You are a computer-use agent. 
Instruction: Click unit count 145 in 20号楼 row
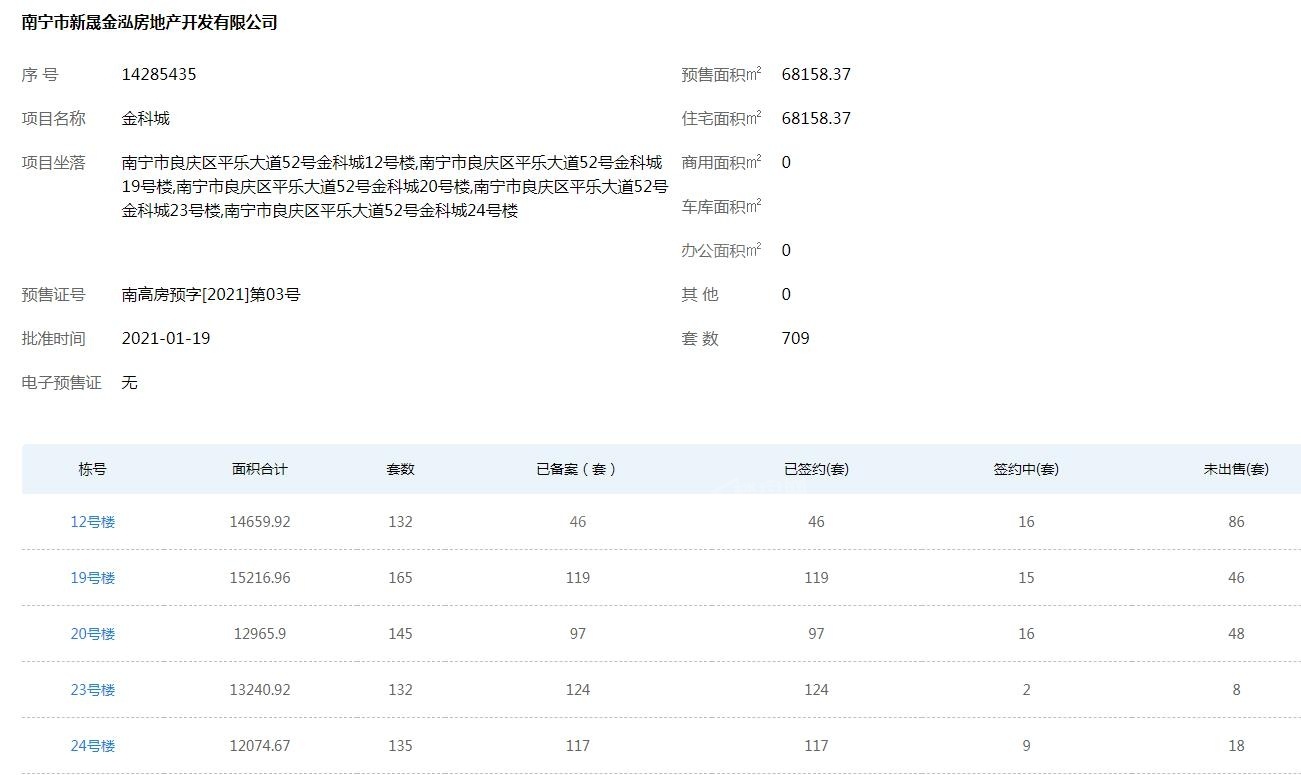point(401,634)
